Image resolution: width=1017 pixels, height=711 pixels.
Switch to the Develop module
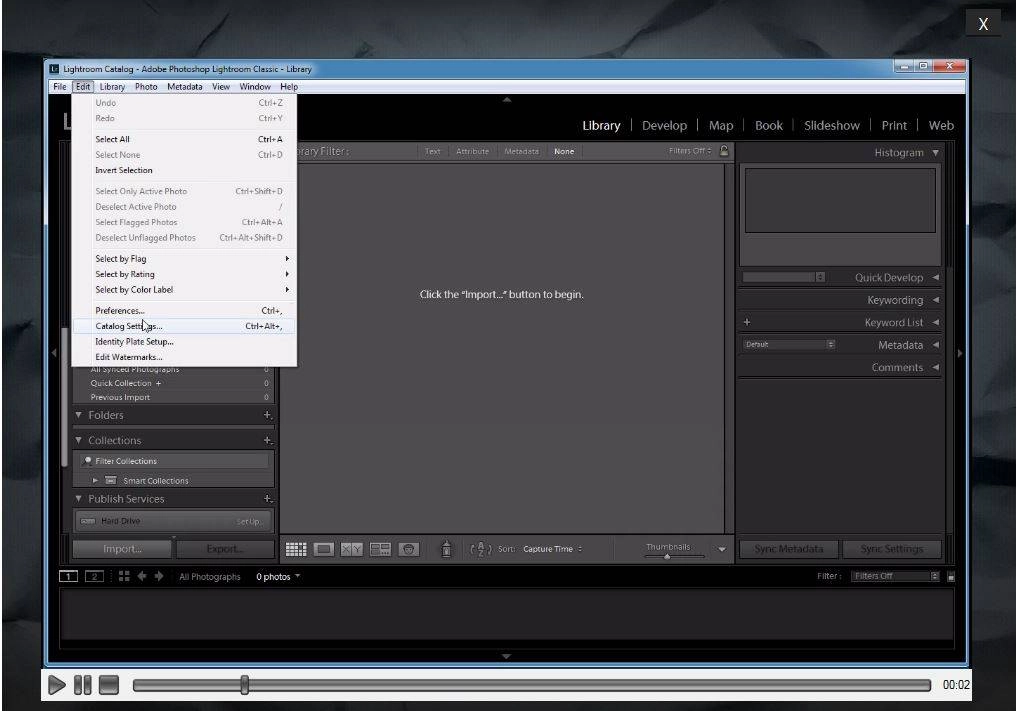pyautogui.click(x=664, y=126)
